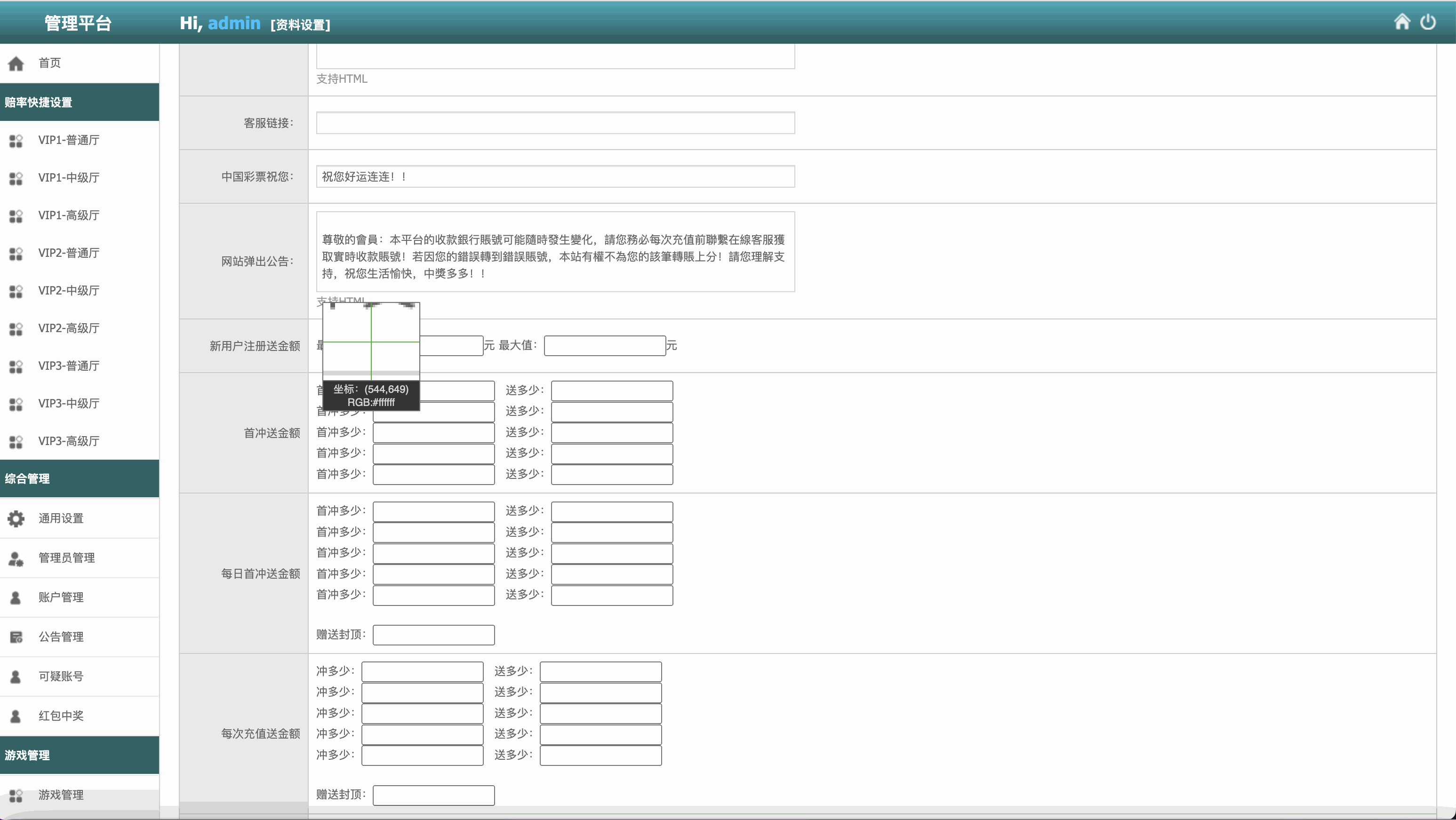Open the 可疑账号 sidebar entry
Screen dimensions: 1456x820
click(61, 677)
